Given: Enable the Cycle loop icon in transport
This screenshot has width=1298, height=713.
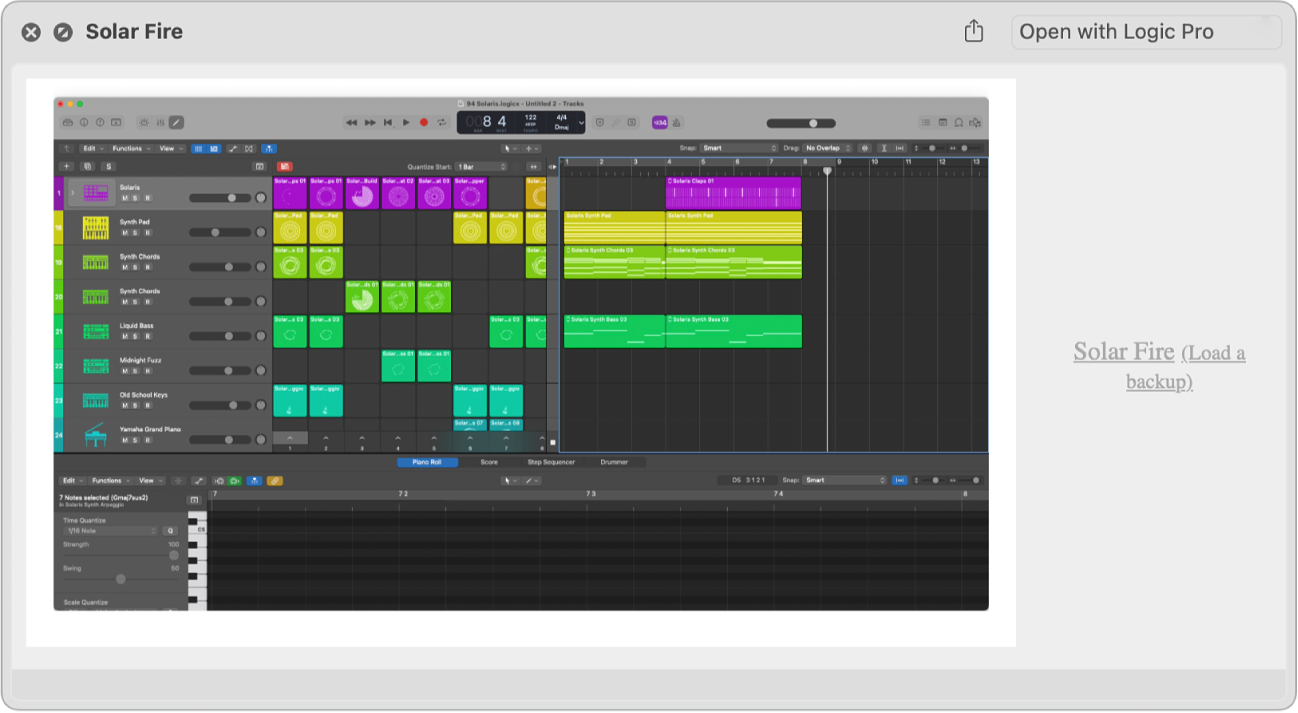Looking at the screenshot, I should (441, 122).
